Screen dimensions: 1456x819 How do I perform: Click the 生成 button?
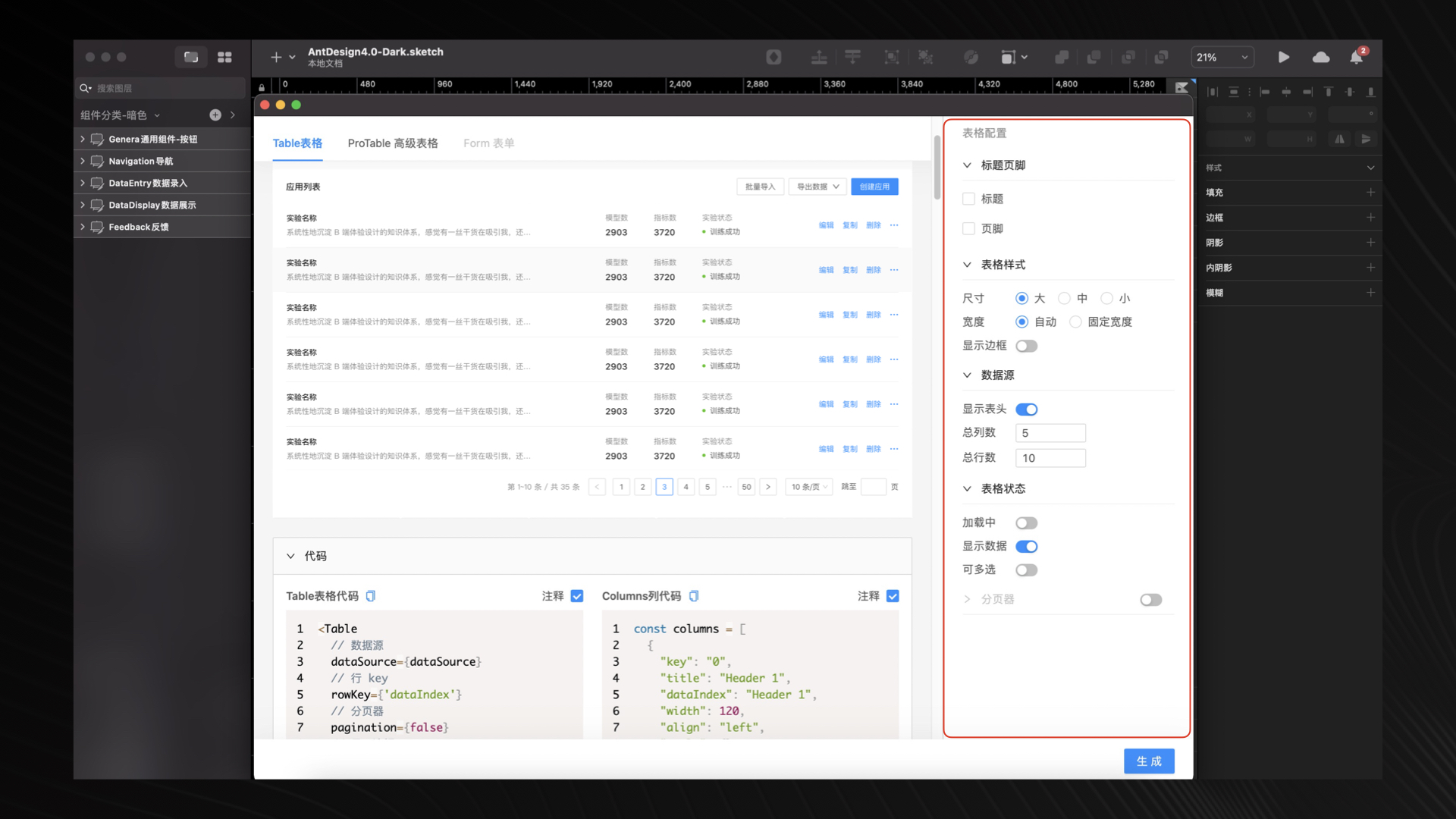(x=1148, y=761)
